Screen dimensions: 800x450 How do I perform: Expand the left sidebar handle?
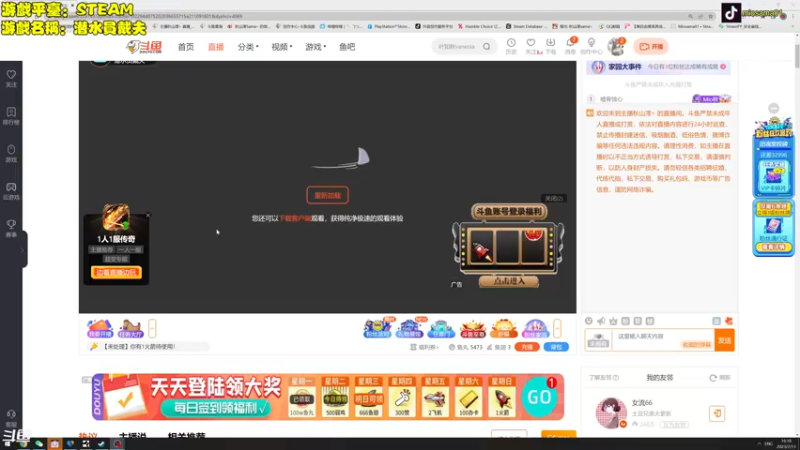click(x=23, y=249)
